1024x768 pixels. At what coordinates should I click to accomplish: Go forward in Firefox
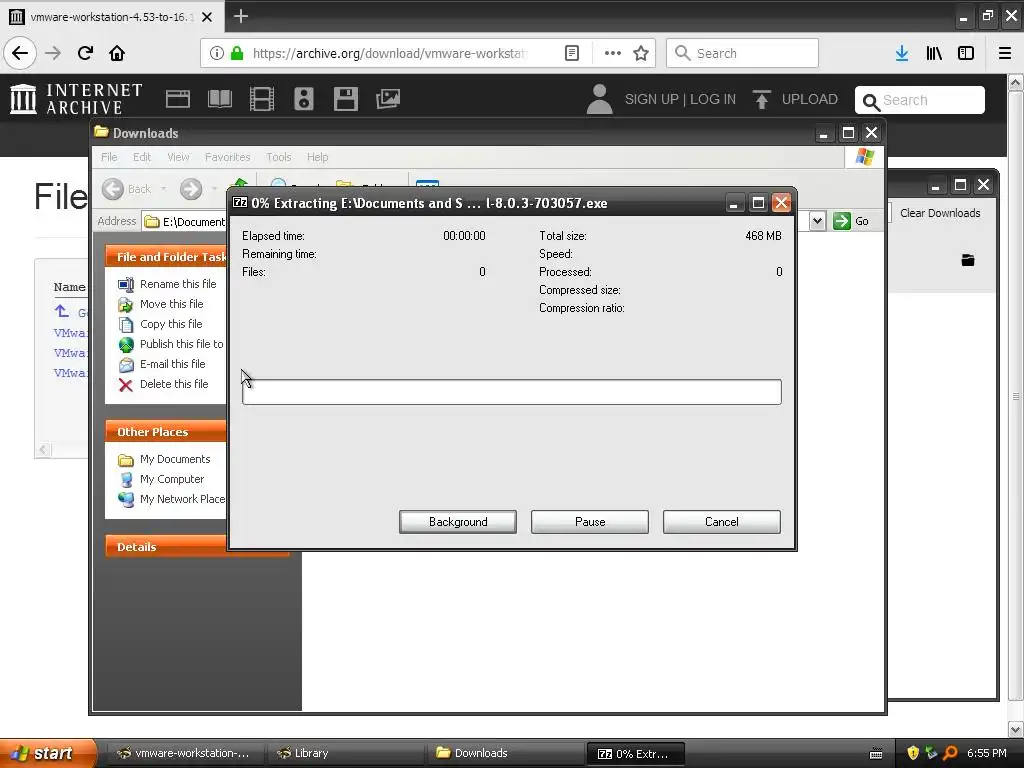(x=53, y=53)
